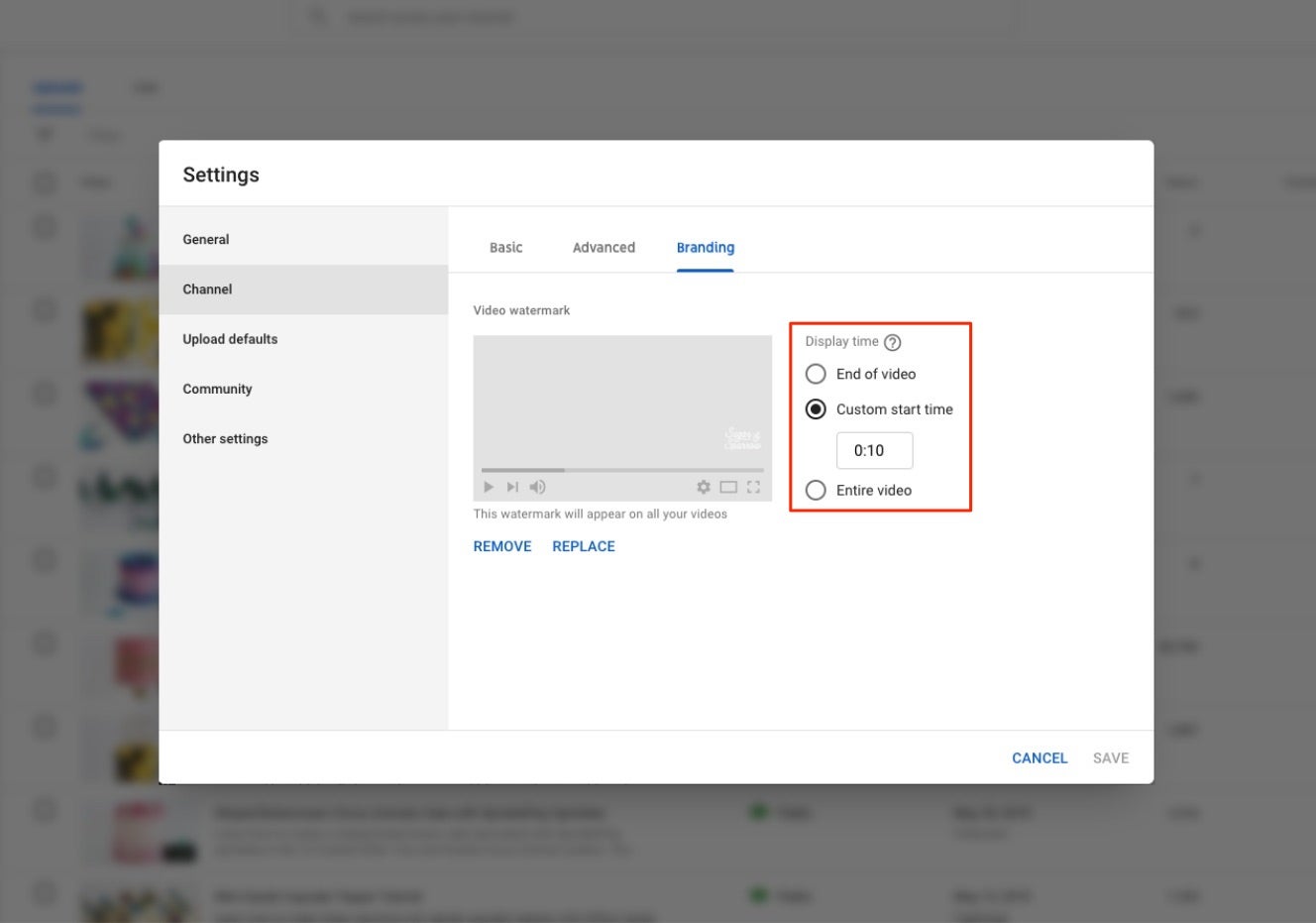Open the Basic tab
1316x923 pixels.
pos(505,247)
